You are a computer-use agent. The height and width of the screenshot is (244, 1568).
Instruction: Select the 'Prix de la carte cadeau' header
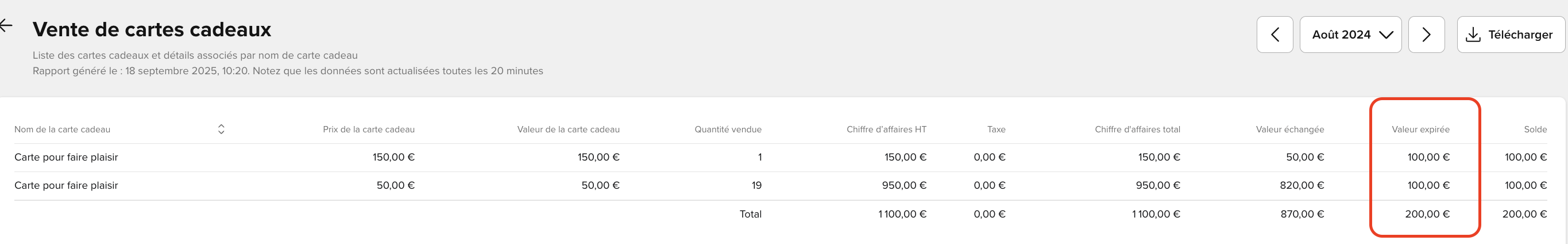pyautogui.click(x=369, y=129)
